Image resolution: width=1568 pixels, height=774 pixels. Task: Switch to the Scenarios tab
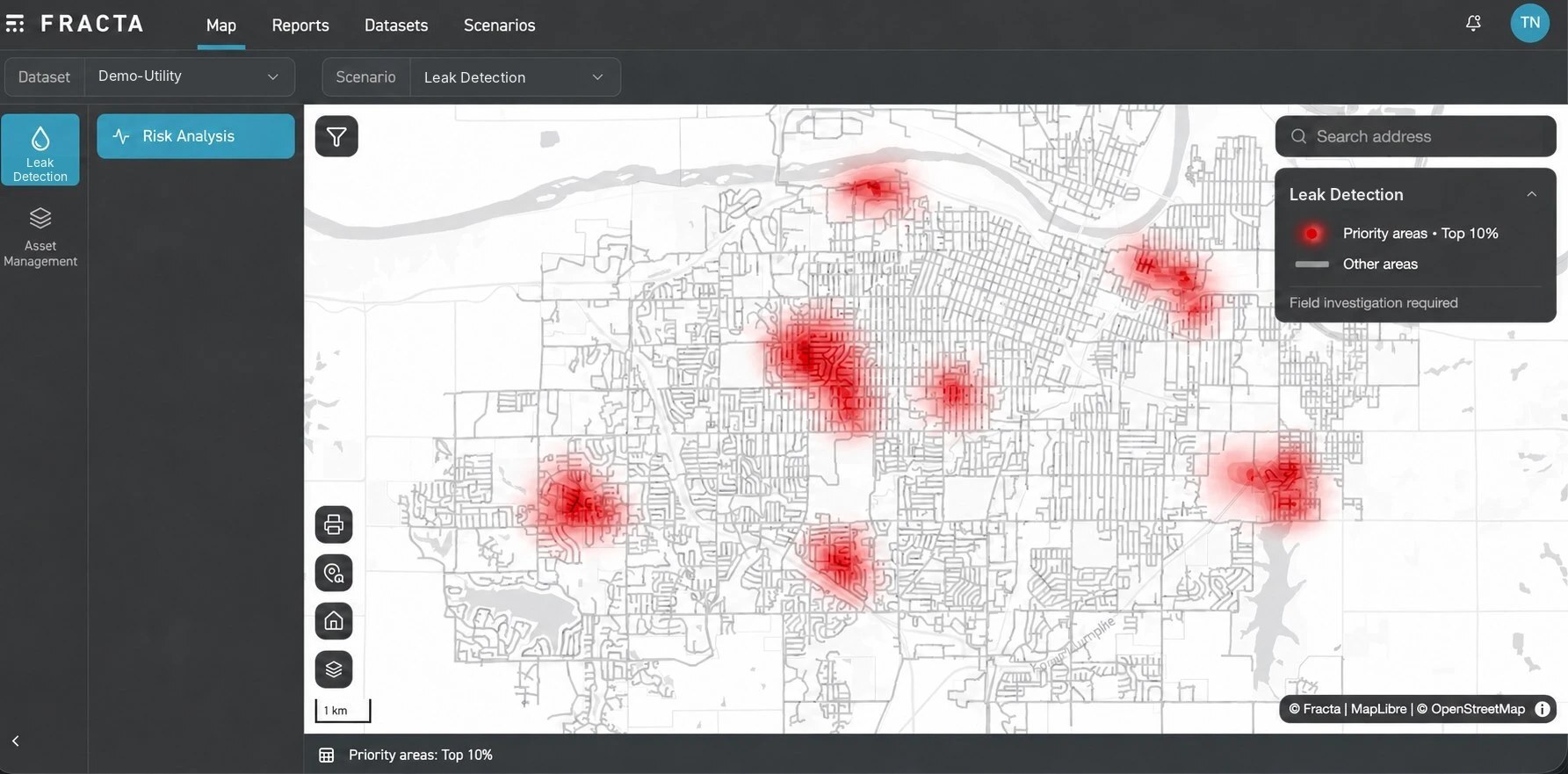(x=500, y=25)
